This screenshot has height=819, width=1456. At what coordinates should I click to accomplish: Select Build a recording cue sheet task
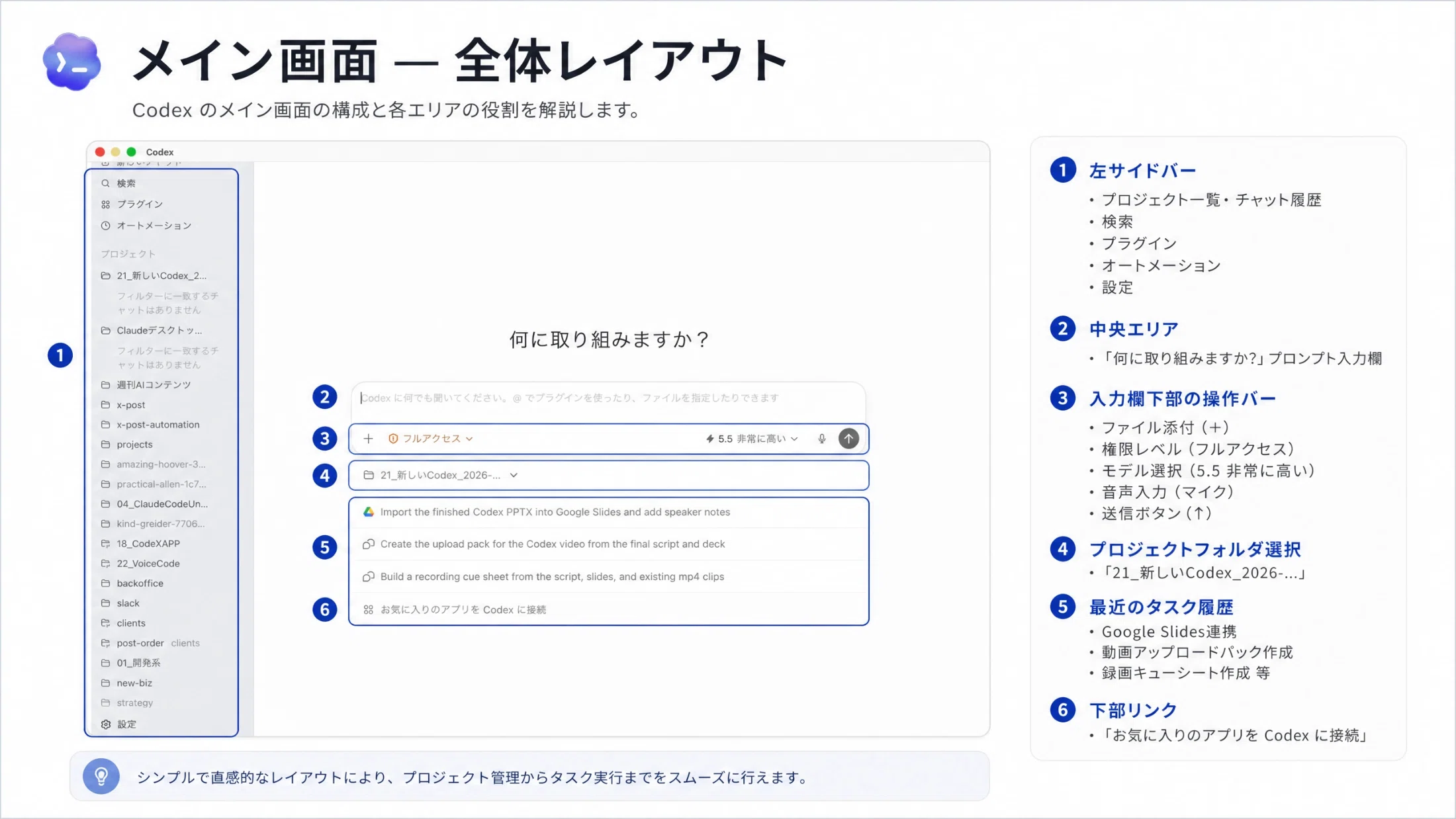click(608, 577)
